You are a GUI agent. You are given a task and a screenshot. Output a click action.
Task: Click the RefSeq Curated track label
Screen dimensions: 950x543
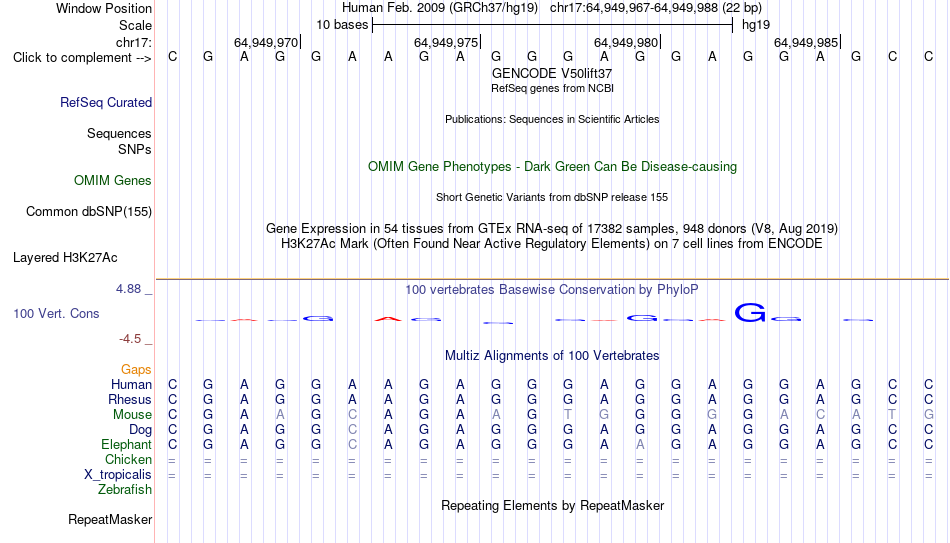tap(106, 102)
